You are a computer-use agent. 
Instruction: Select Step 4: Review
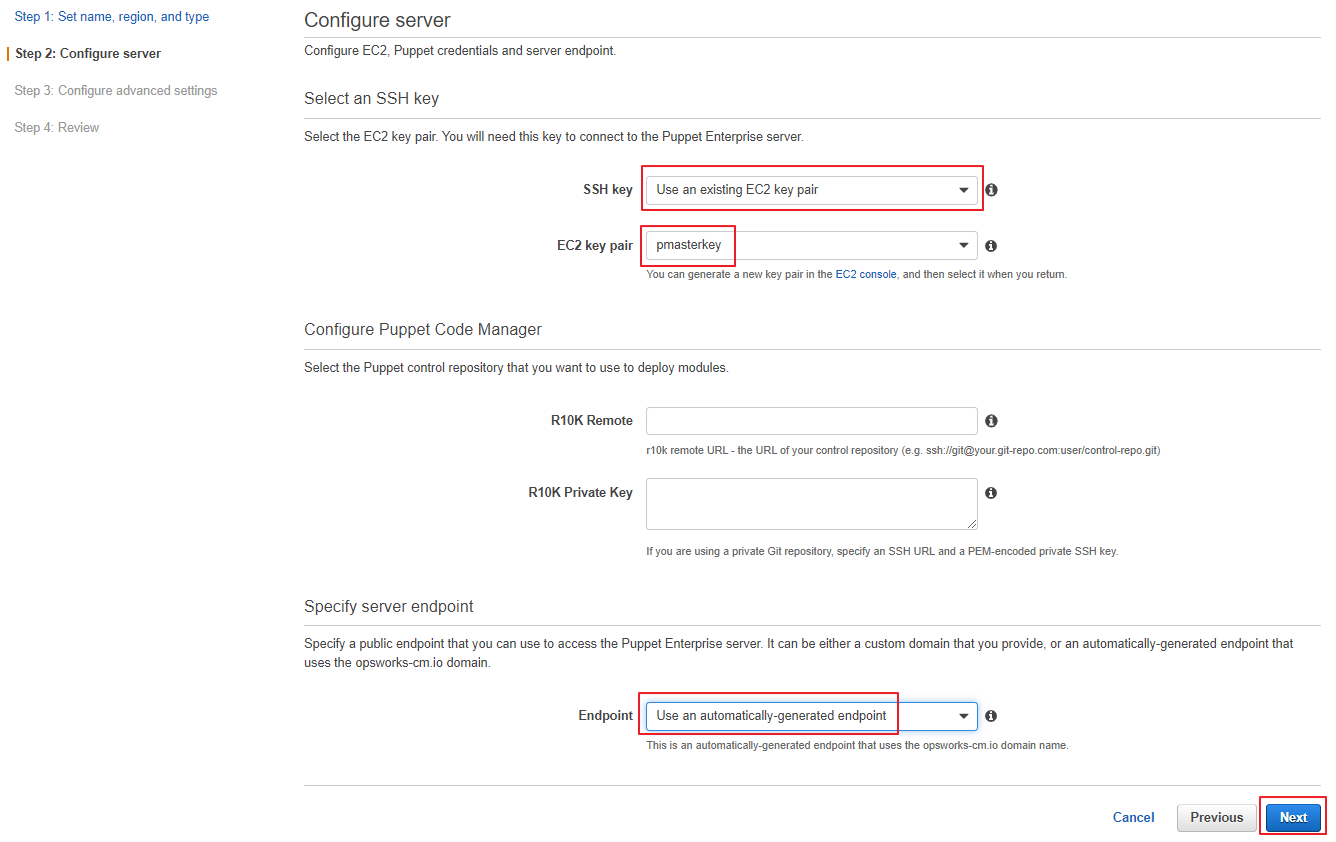57,128
